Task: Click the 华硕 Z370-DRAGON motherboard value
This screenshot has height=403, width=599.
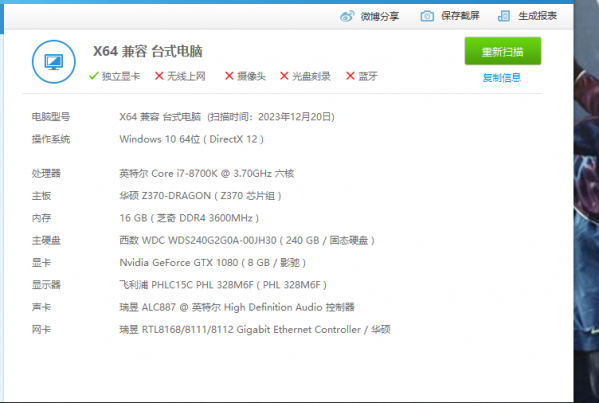Action: (201, 196)
